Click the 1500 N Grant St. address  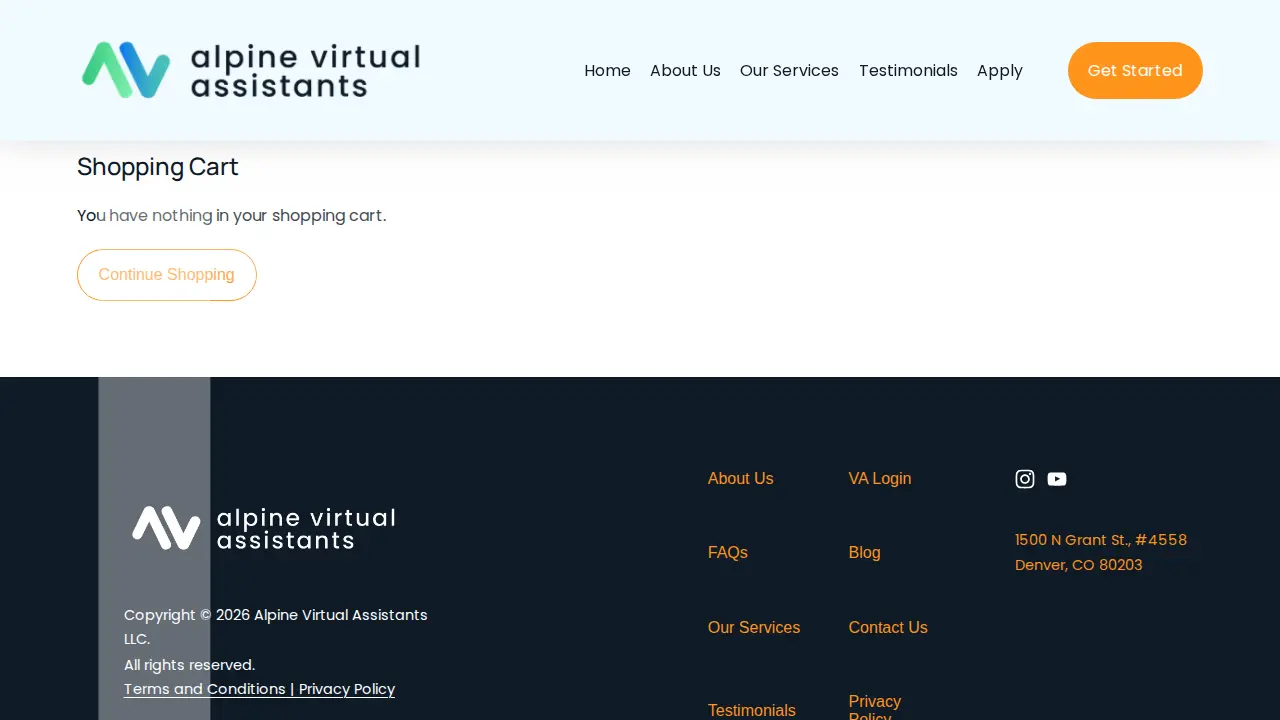pyautogui.click(x=1101, y=552)
